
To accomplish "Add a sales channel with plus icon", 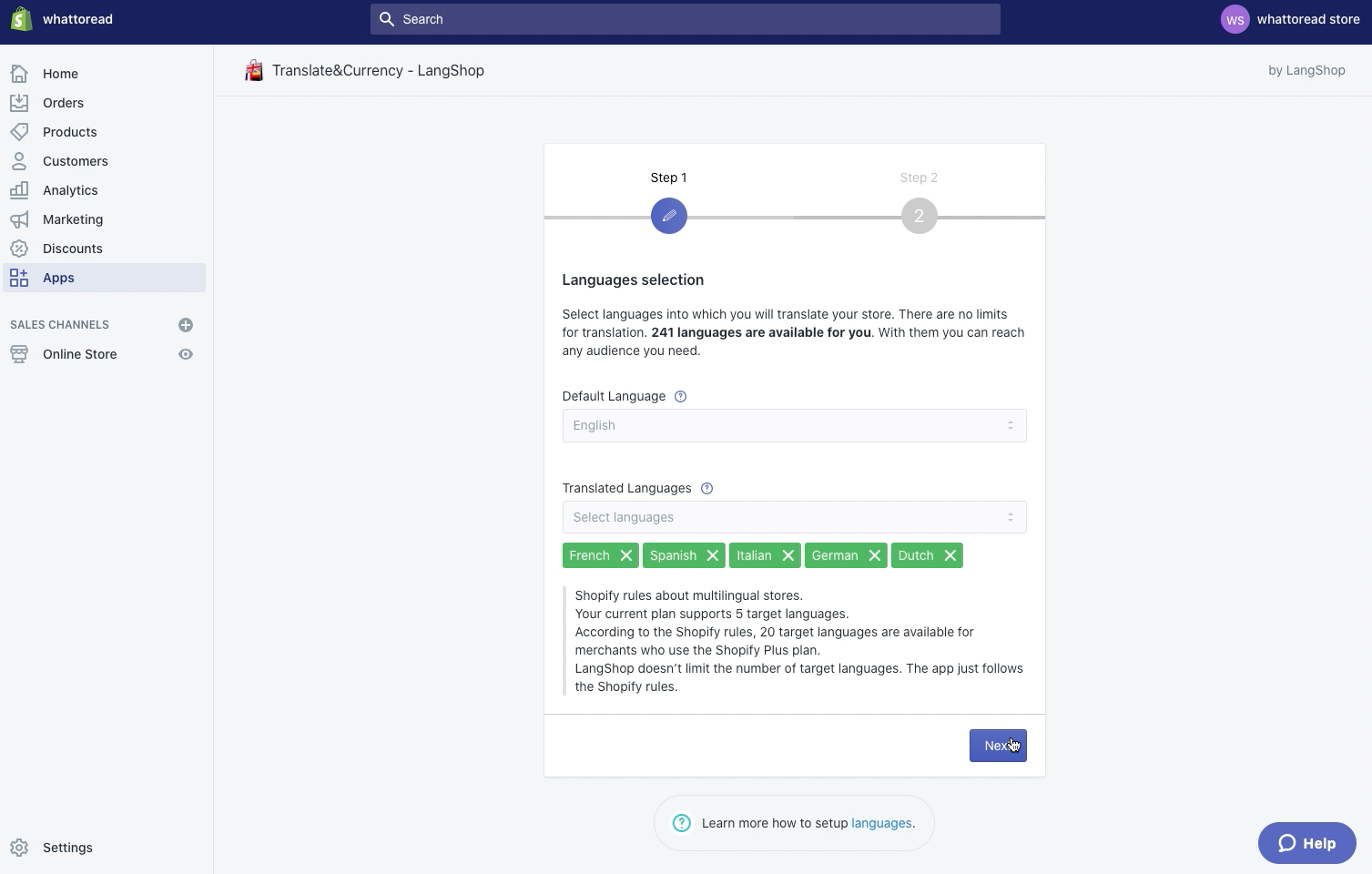I will click(x=186, y=325).
